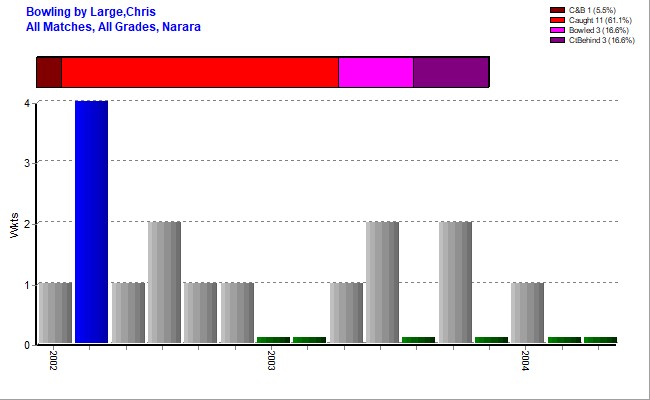Click the purple segment of the stacked bar

450,72
